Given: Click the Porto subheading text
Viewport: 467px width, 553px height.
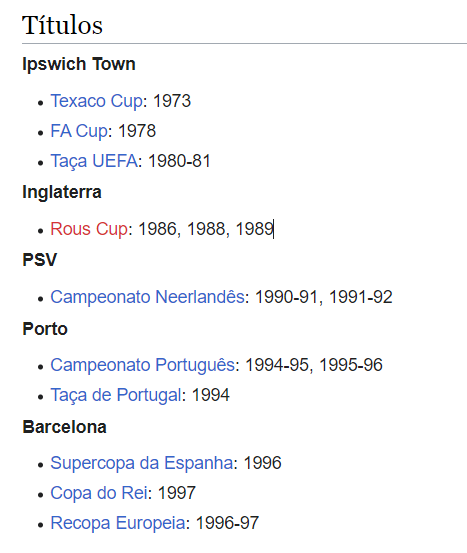Looking at the screenshot, I should [45, 329].
